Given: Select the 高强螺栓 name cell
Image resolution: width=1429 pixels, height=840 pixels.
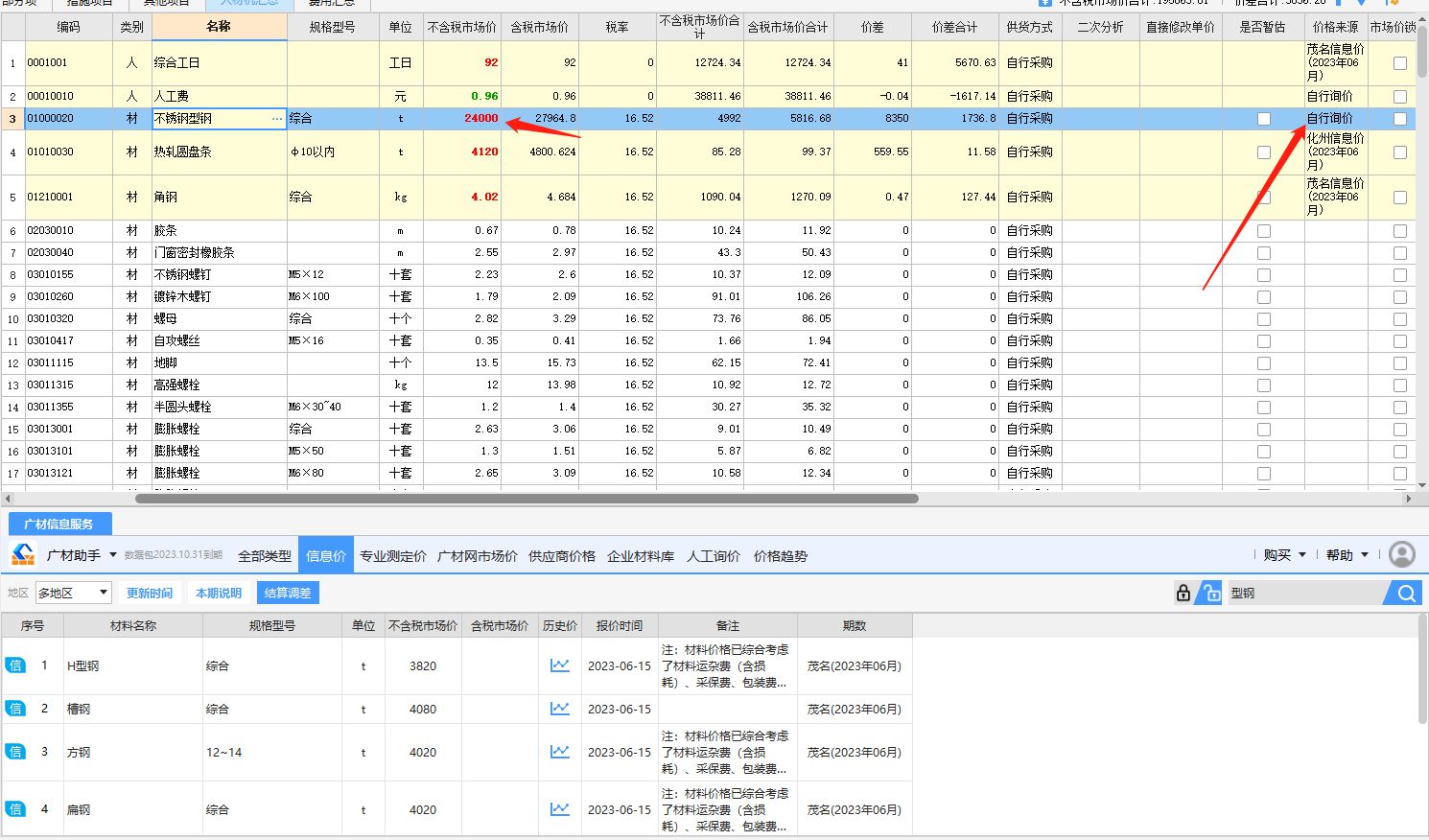Looking at the screenshot, I should (x=220, y=385).
